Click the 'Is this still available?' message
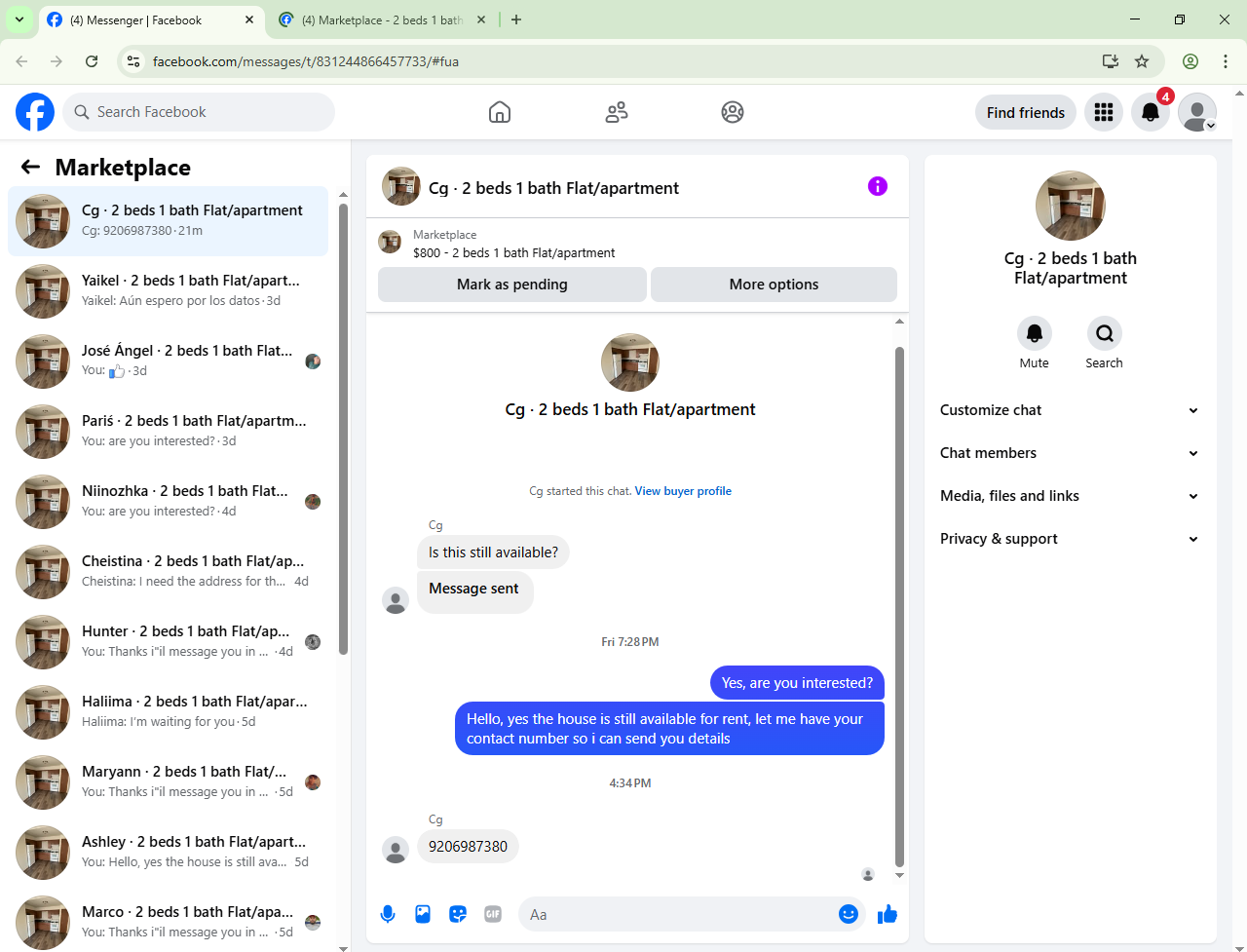This screenshot has height=952, width=1247. coord(493,552)
